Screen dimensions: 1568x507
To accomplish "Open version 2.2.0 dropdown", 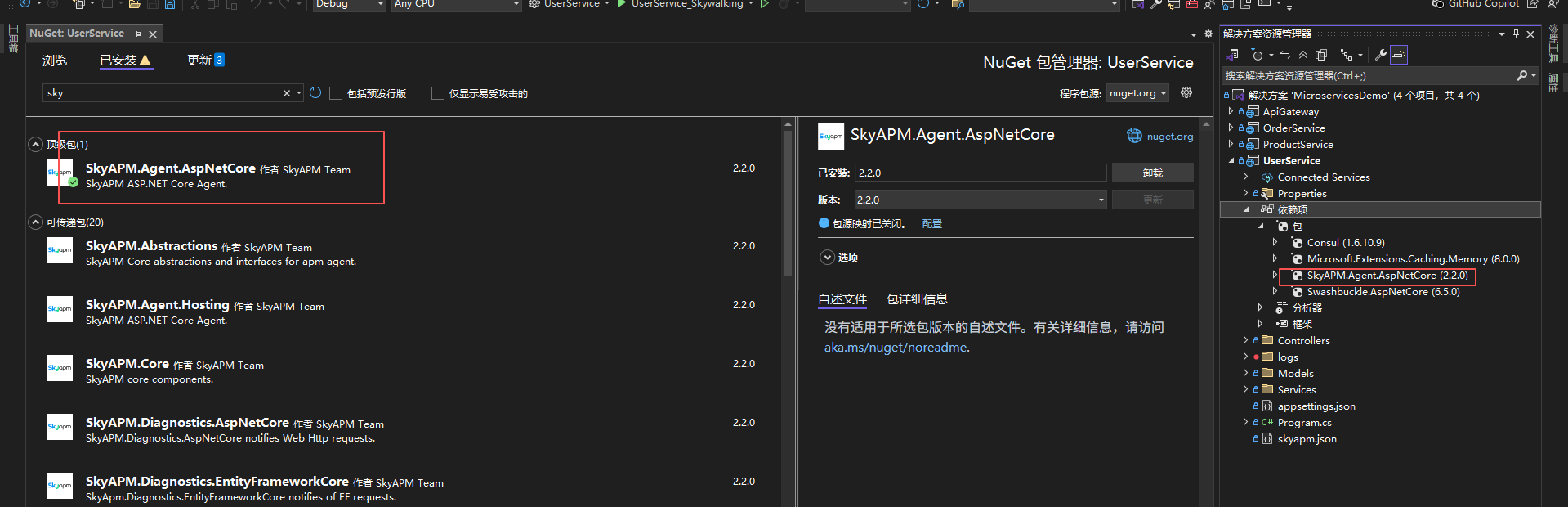I will click(981, 200).
